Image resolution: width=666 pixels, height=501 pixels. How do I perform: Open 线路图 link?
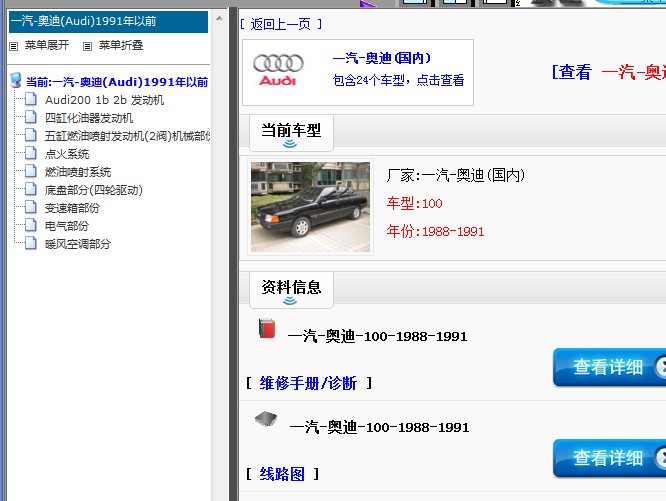point(282,474)
